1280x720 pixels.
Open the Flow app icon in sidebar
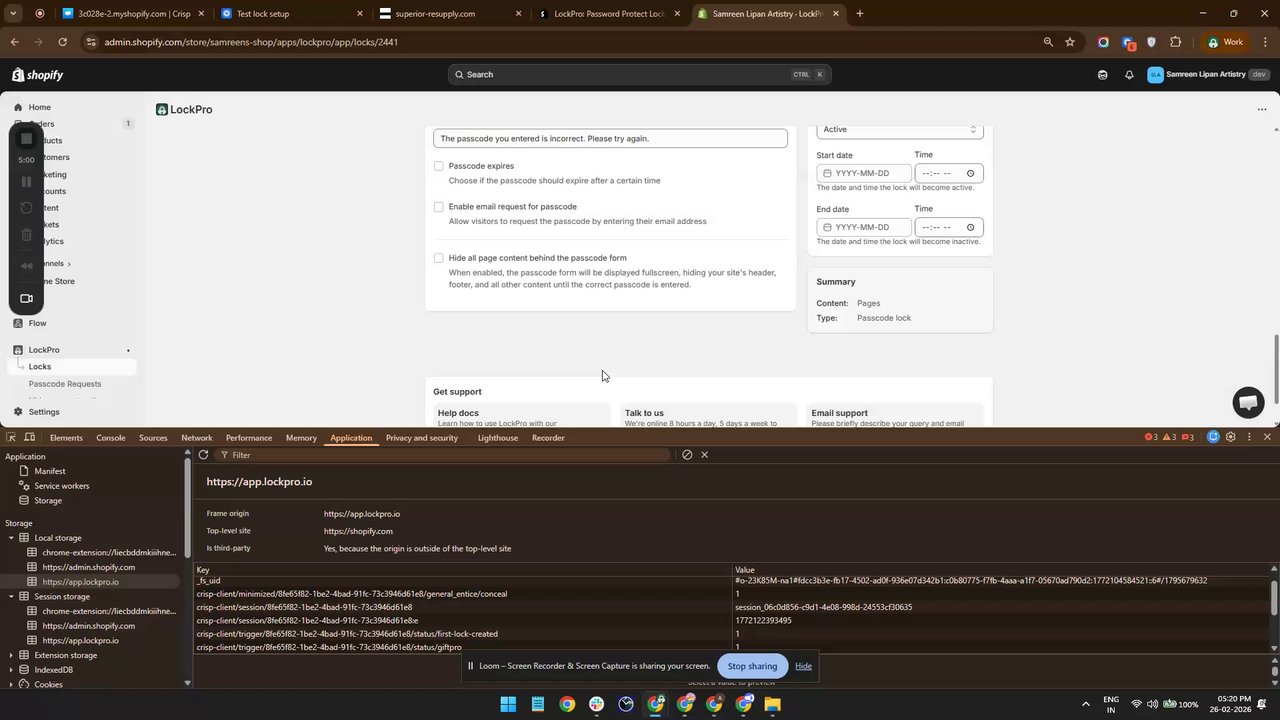pyautogui.click(x=17, y=323)
